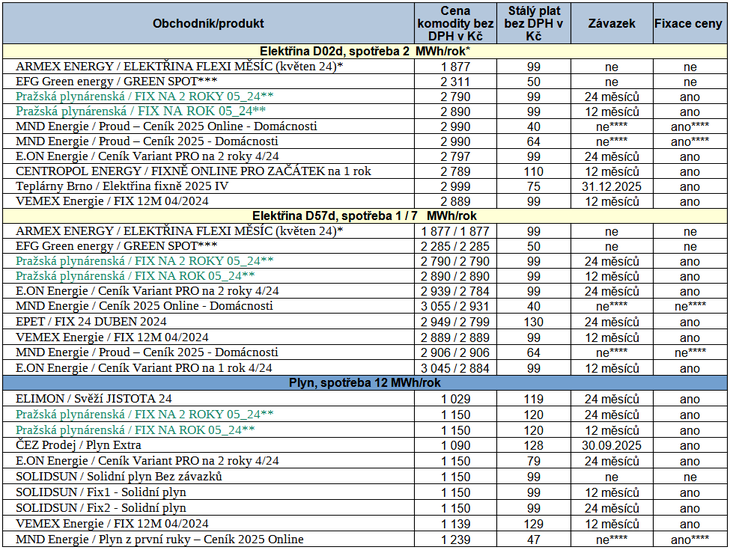Select the price cell '2 999'

coord(455,186)
